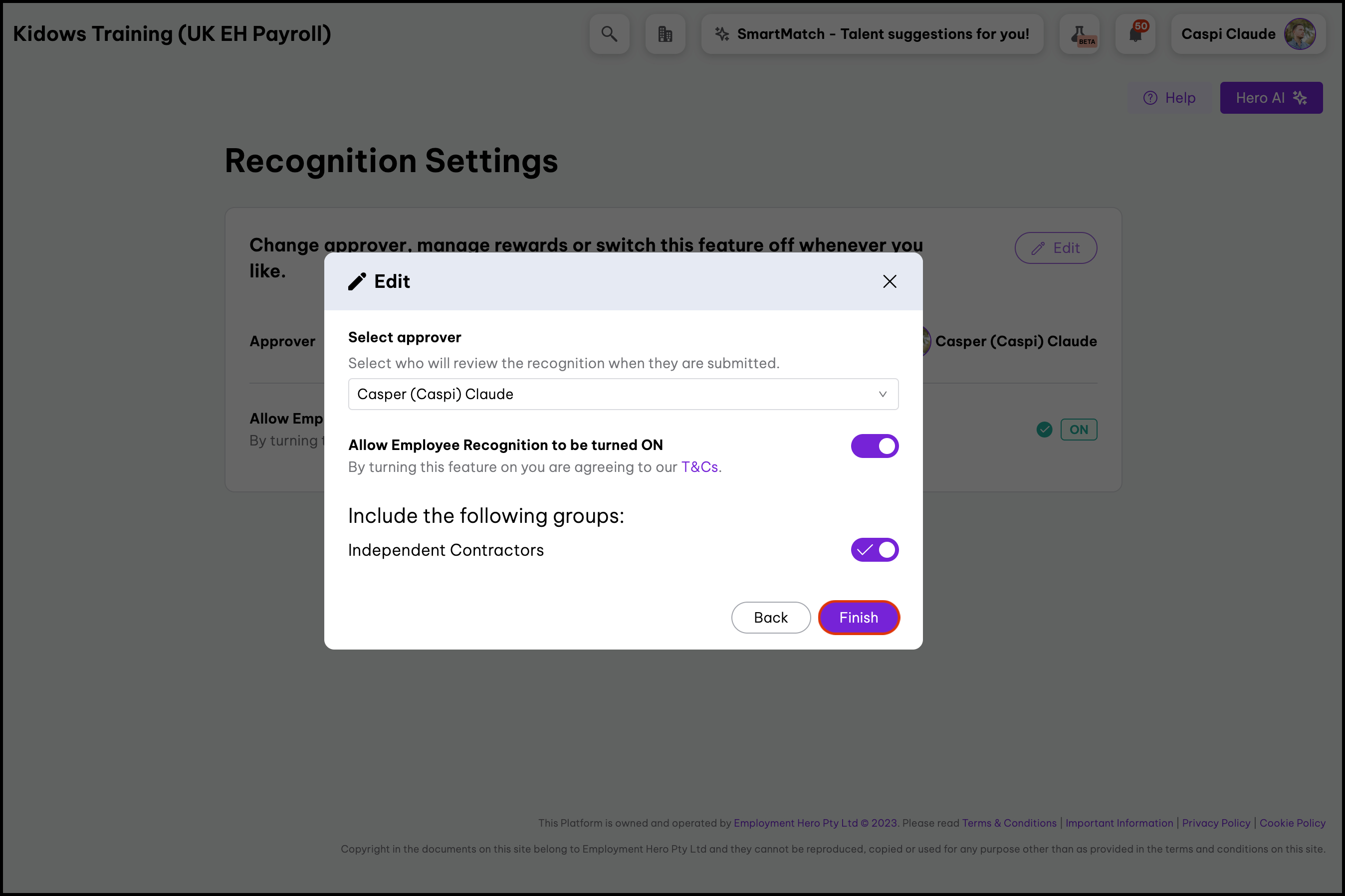Open Privacy Policy footer link
The width and height of the screenshot is (1345, 896).
pos(1216,823)
